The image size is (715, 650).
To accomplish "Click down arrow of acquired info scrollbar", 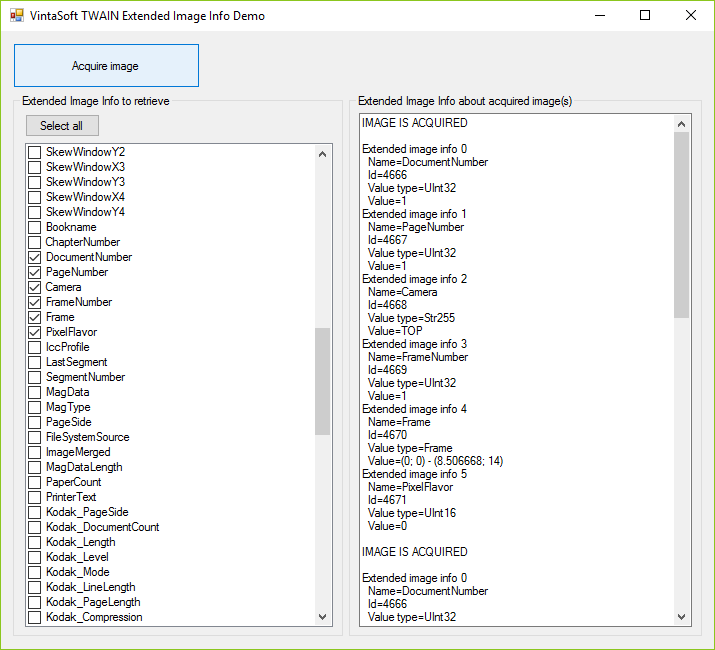I will pos(682,617).
